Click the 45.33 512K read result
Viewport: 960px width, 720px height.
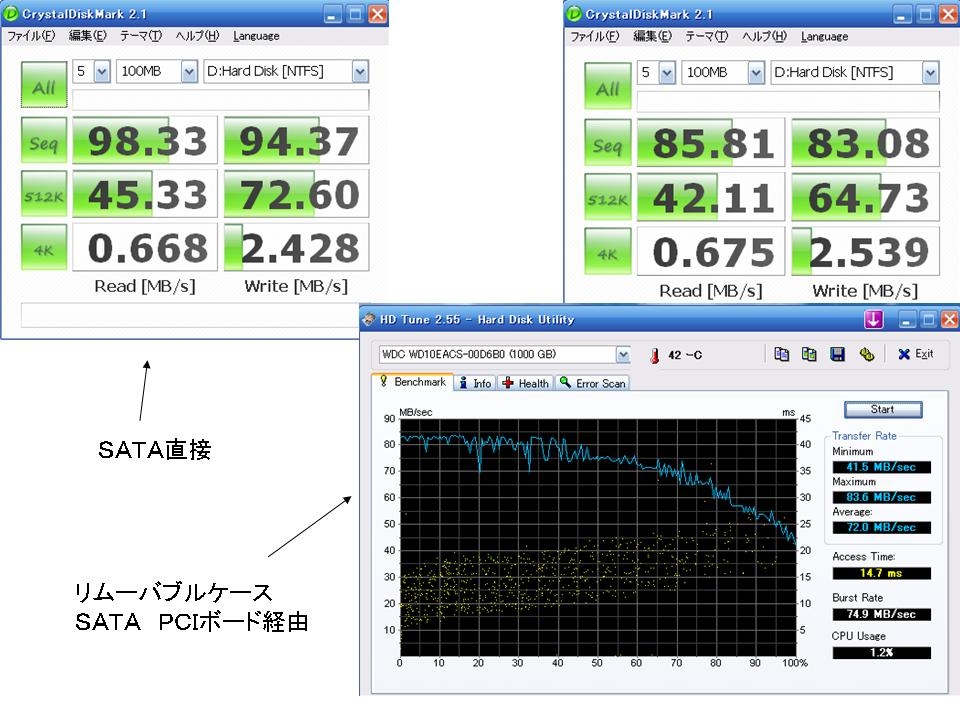click(x=145, y=193)
